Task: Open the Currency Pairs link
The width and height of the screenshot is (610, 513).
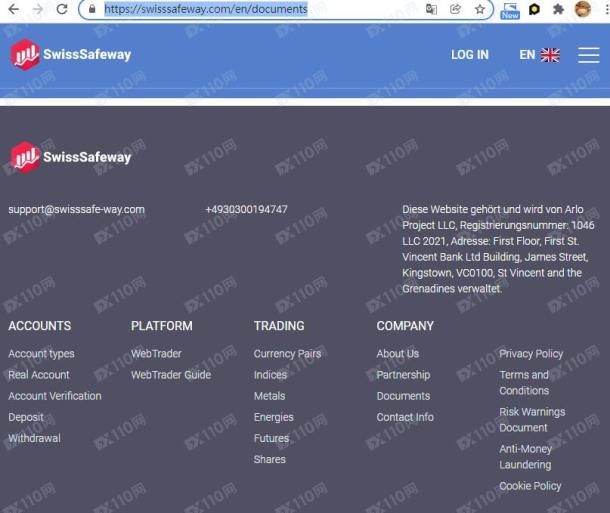Action: coord(287,354)
